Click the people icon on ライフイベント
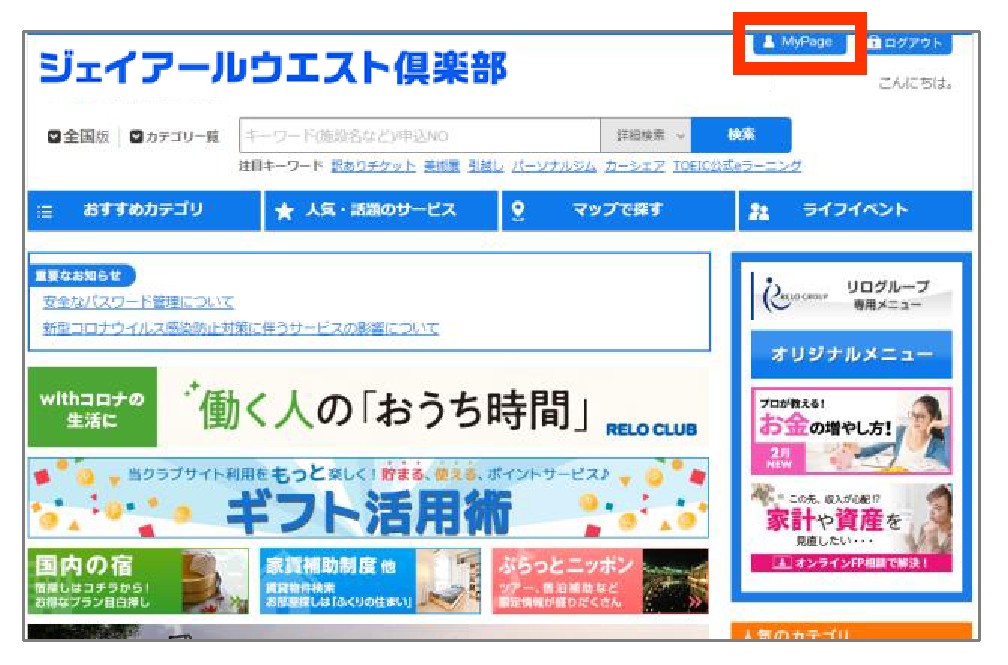The height and width of the screenshot is (665, 1008). (x=759, y=212)
